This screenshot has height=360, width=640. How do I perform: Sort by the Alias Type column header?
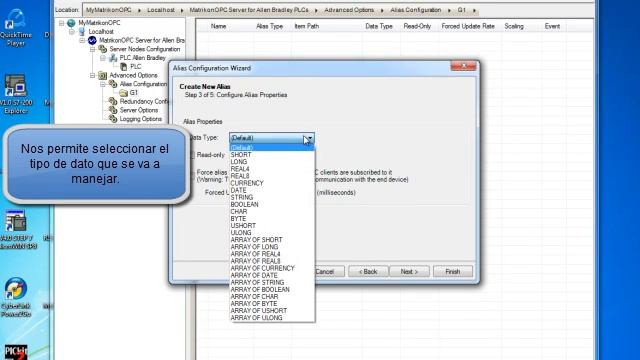pyautogui.click(x=269, y=26)
